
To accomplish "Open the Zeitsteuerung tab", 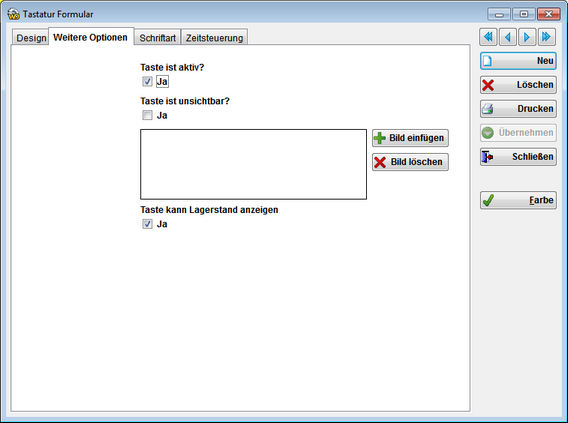I will click(214, 38).
